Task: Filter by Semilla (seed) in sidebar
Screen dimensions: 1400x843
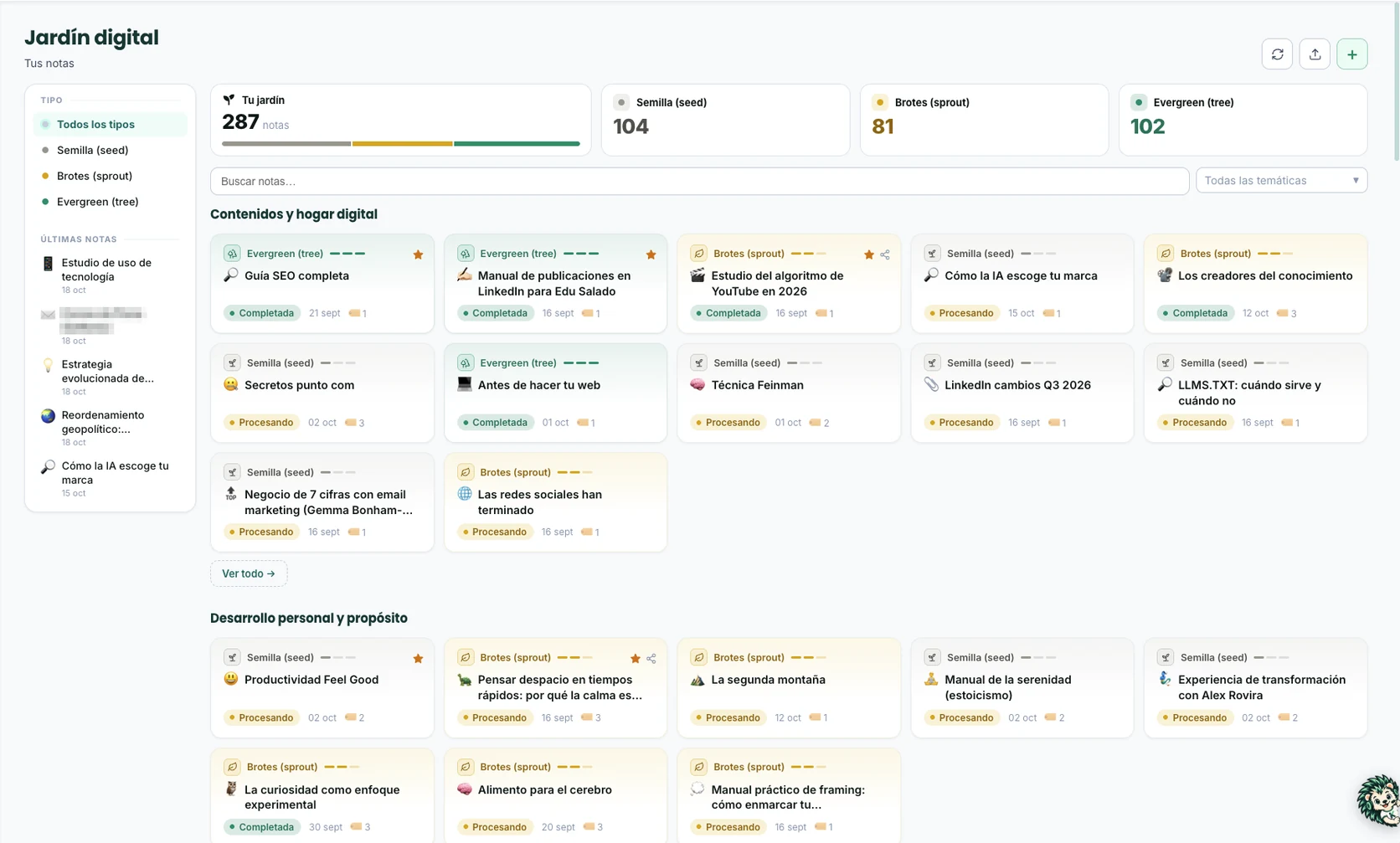Action: 111,151
